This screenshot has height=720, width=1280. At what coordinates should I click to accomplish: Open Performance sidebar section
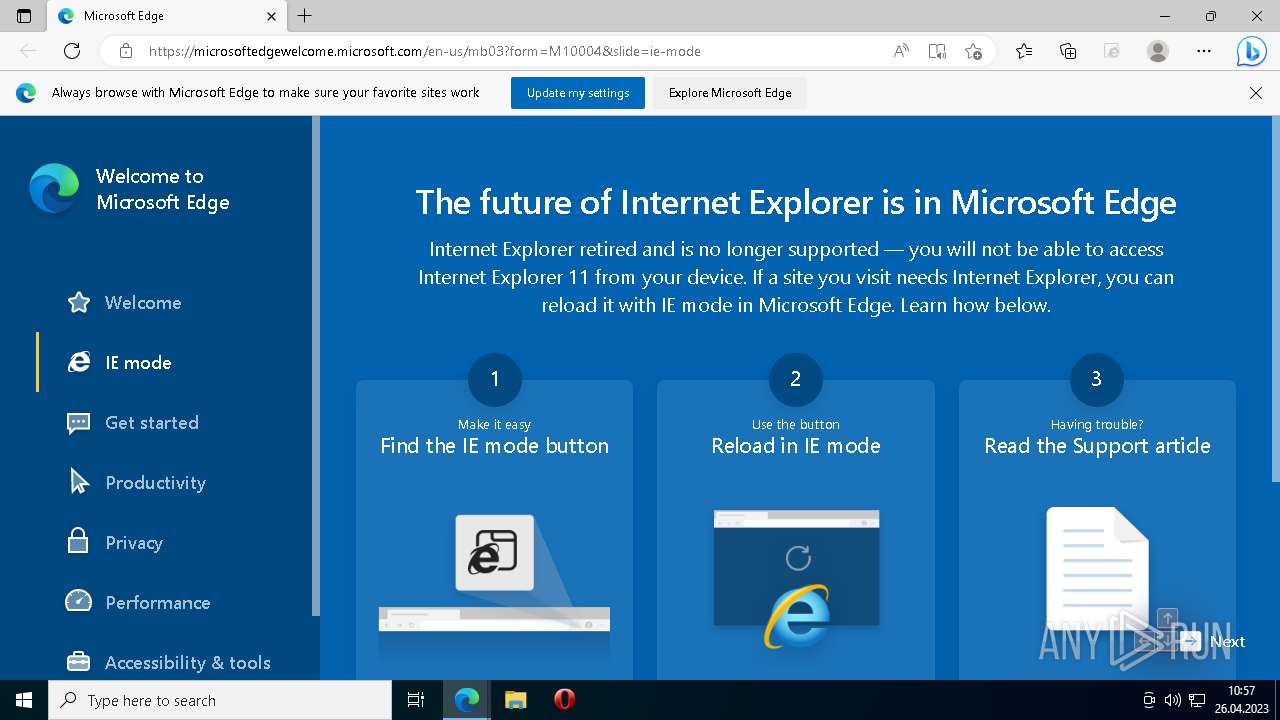pyautogui.click(x=157, y=603)
